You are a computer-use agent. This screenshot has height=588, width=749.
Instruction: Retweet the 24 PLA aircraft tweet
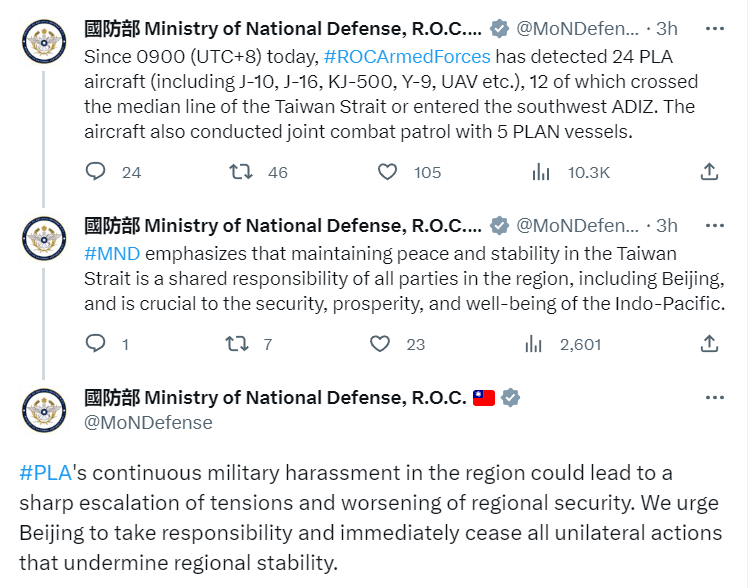[x=240, y=172]
